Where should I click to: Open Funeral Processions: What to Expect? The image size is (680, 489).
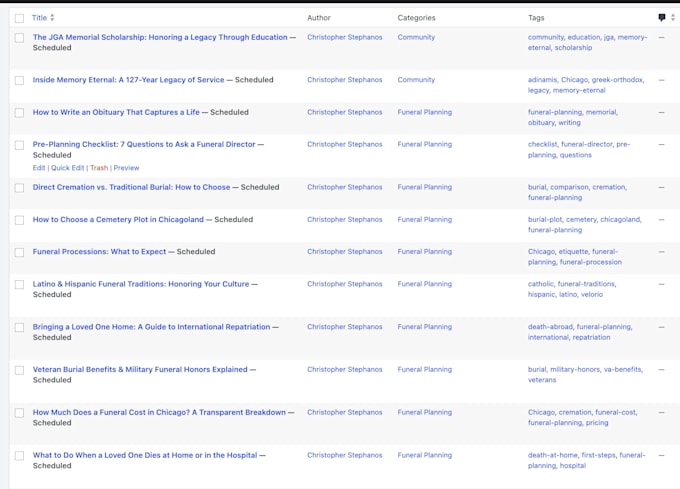[x=99, y=251]
